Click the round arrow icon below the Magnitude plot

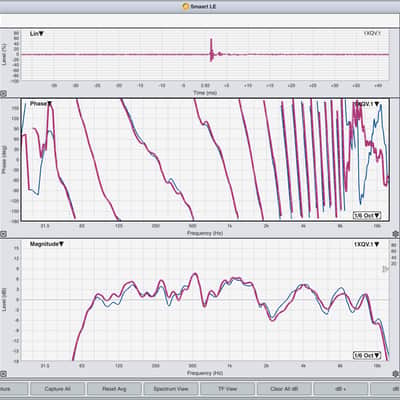pos(3,374)
